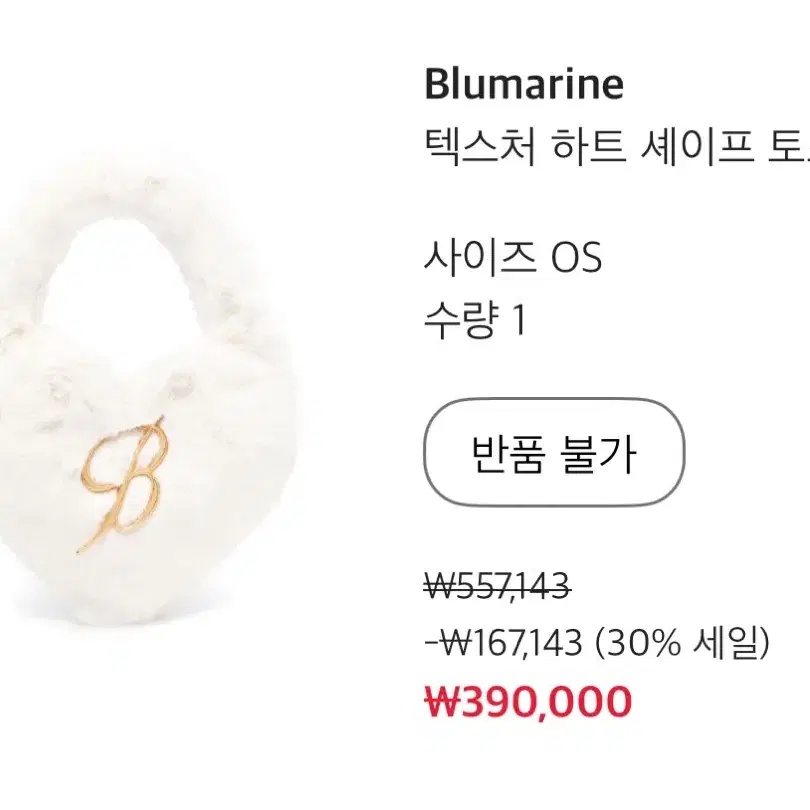Image resolution: width=810 pixels, height=810 pixels.
Task: Open the Blumarine brand name link
Action: tap(524, 84)
